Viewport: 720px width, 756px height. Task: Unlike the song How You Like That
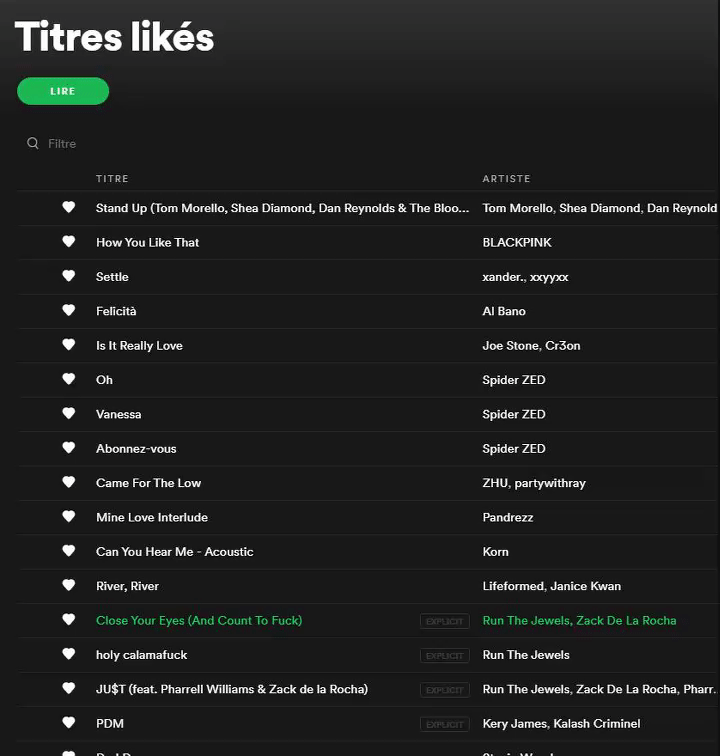pyautogui.click(x=68, y=242)
